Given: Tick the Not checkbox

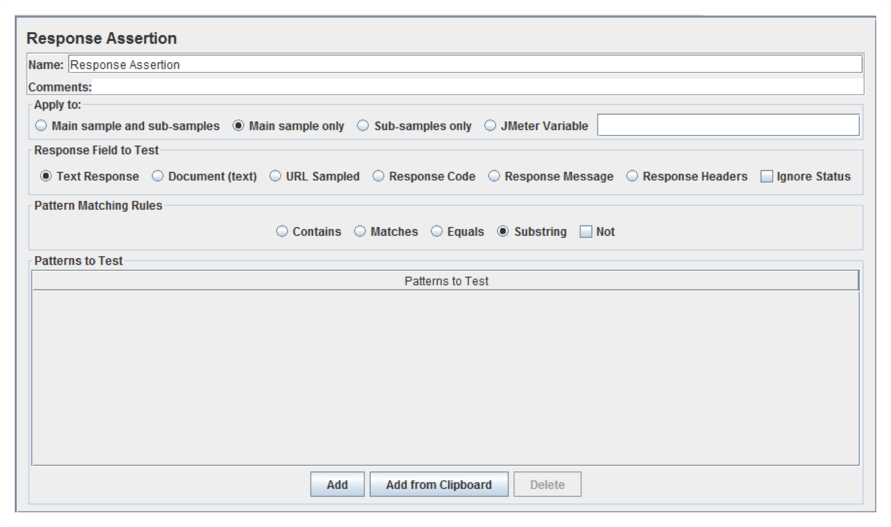Looking at the screenshot, I should (x=586, y=231).
